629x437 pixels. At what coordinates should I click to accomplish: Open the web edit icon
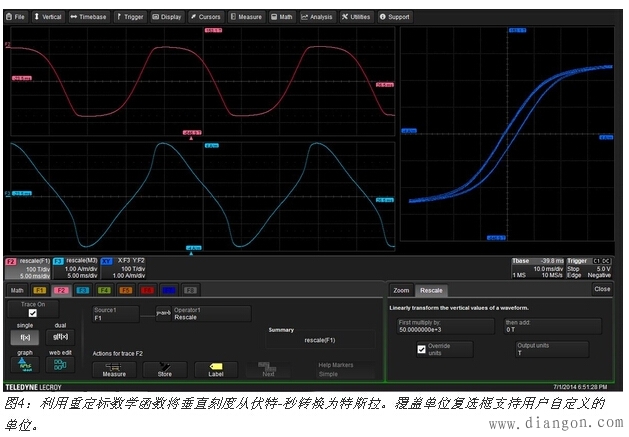point(60,365)
